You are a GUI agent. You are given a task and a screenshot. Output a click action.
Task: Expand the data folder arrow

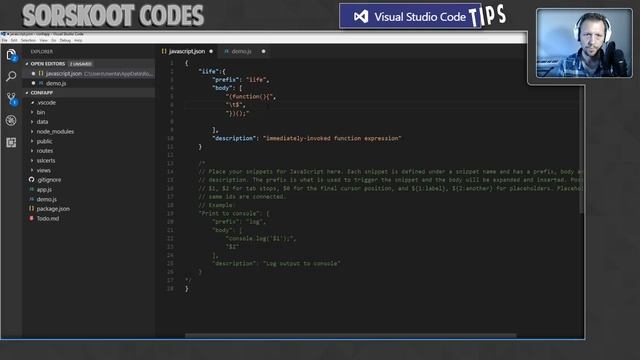[x=32, y=122]
